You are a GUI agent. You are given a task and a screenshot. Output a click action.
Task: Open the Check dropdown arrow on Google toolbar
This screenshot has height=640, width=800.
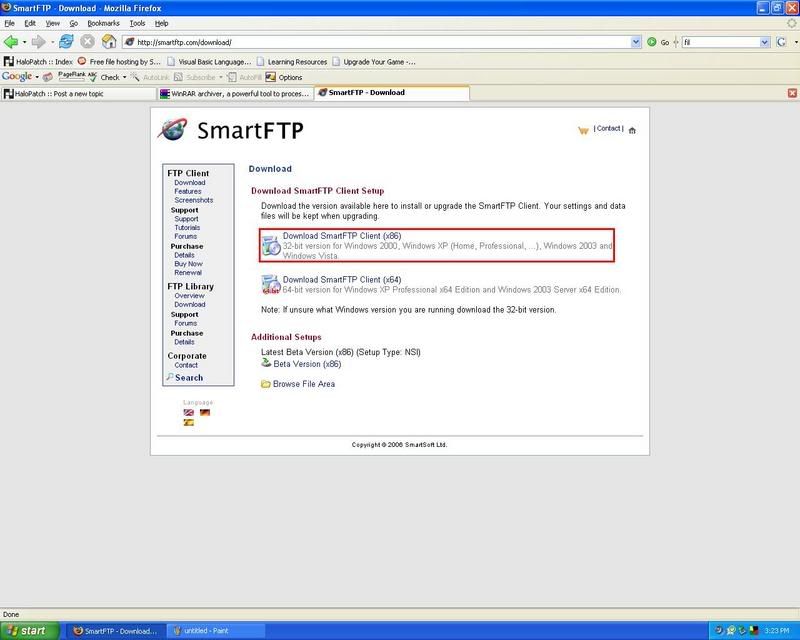click(x=124, y=78)
